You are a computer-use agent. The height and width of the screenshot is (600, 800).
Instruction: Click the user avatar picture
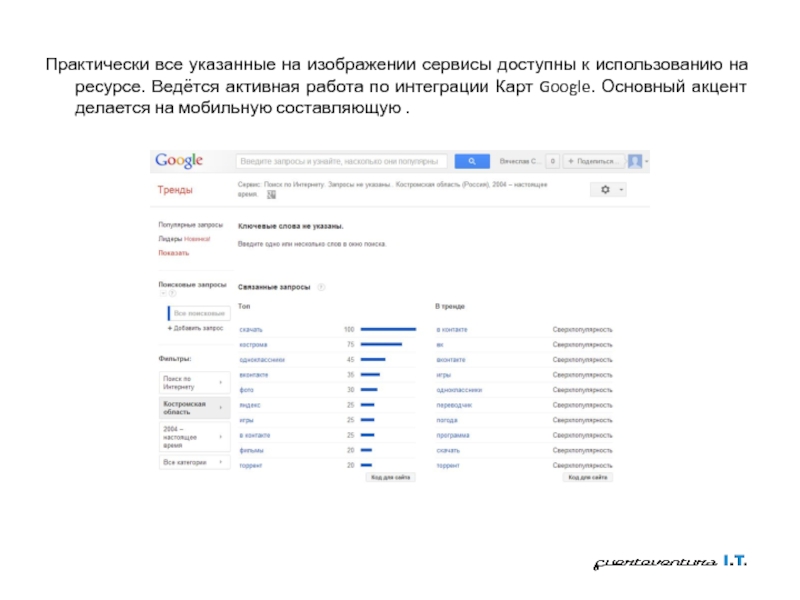click(x=635, y=161)
